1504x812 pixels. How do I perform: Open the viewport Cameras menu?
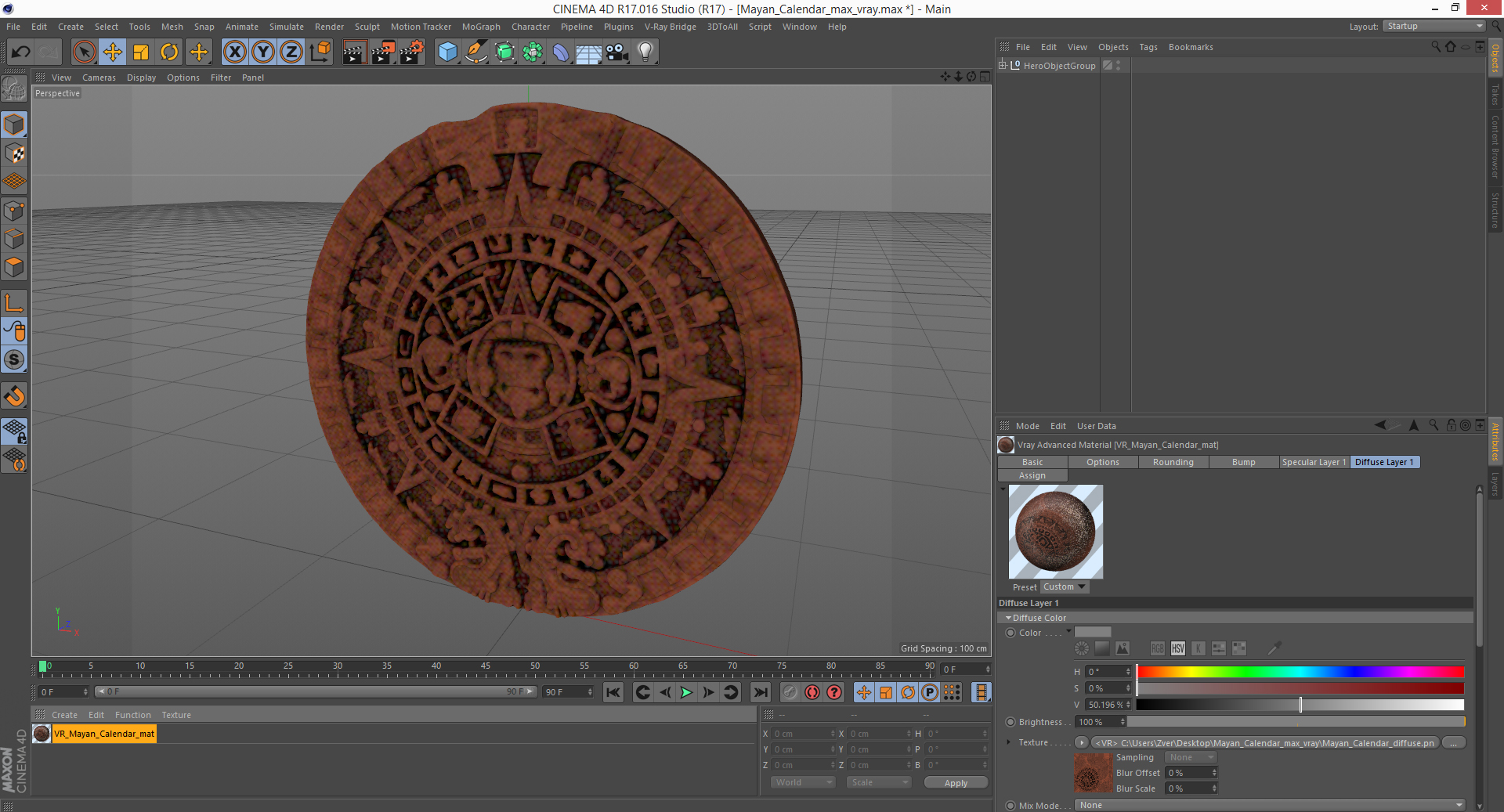pos(99,78)
